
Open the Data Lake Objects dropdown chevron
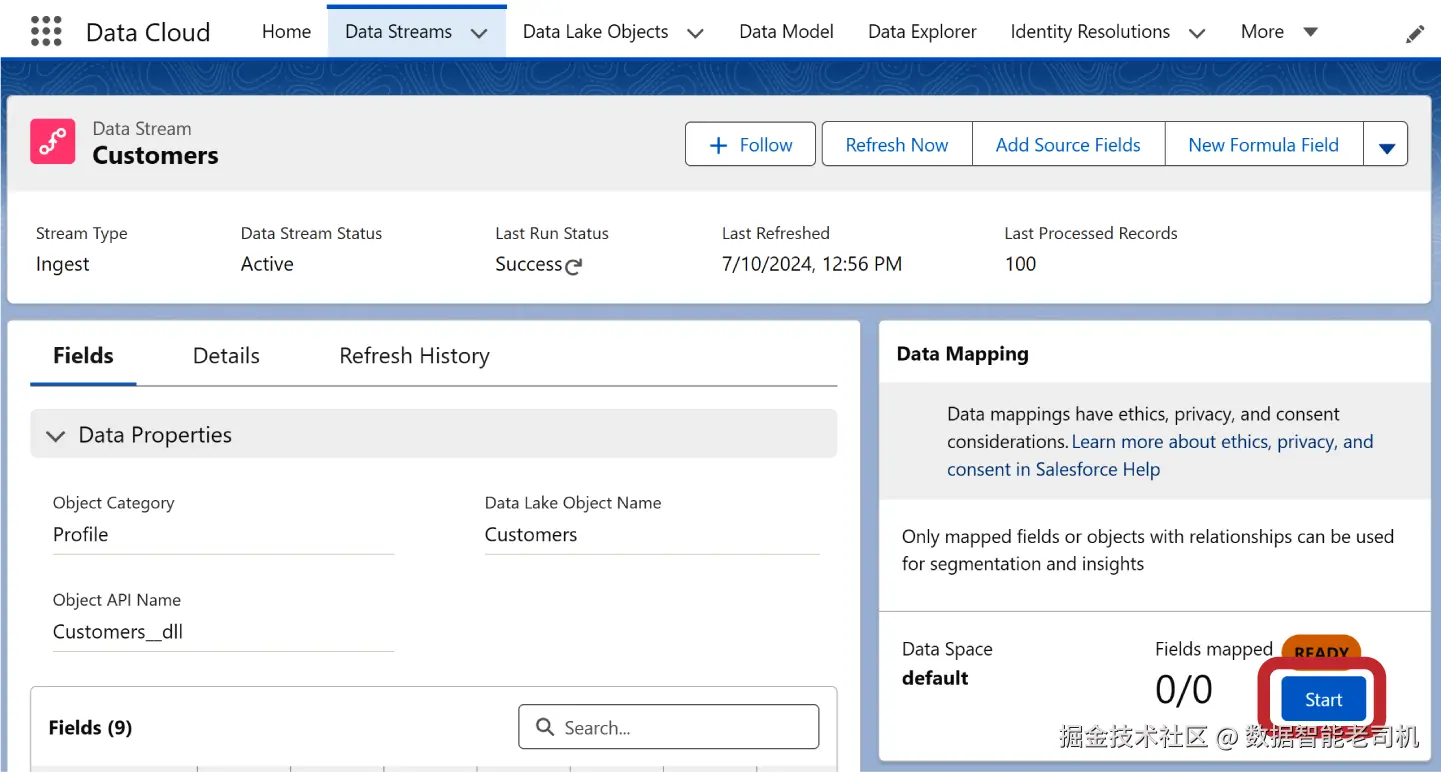point(695,33)
